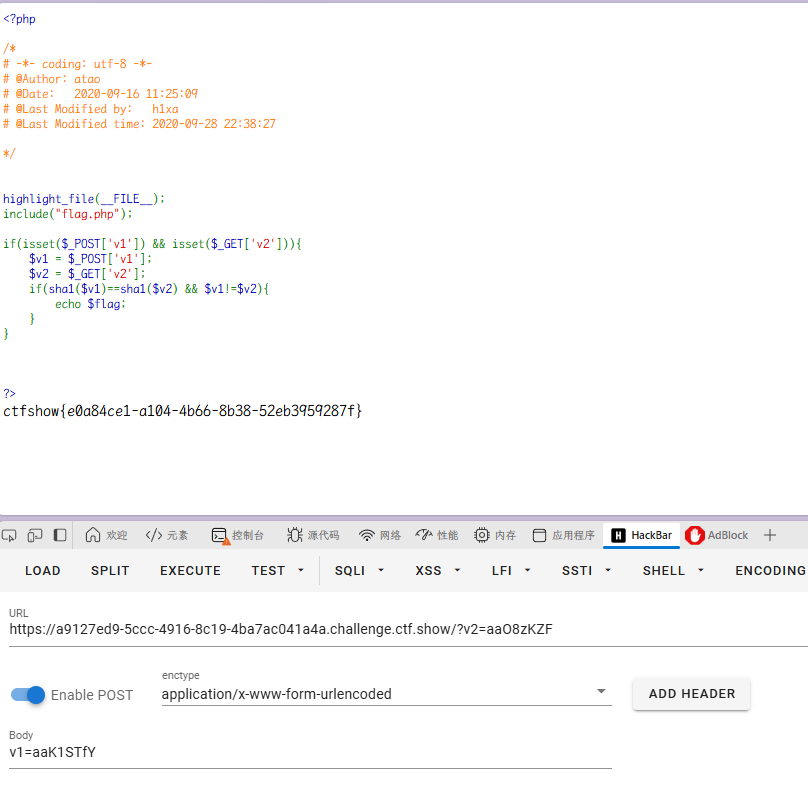Open the enctype dropdown selector
Viewport: 808px width, 787px height.
click(386, 694)
